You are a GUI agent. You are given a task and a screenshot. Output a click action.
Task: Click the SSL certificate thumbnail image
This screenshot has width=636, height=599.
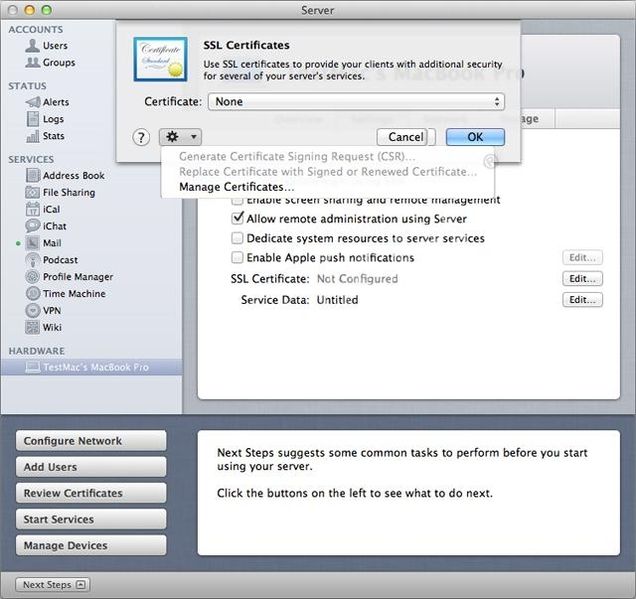[x=161, y=59]
